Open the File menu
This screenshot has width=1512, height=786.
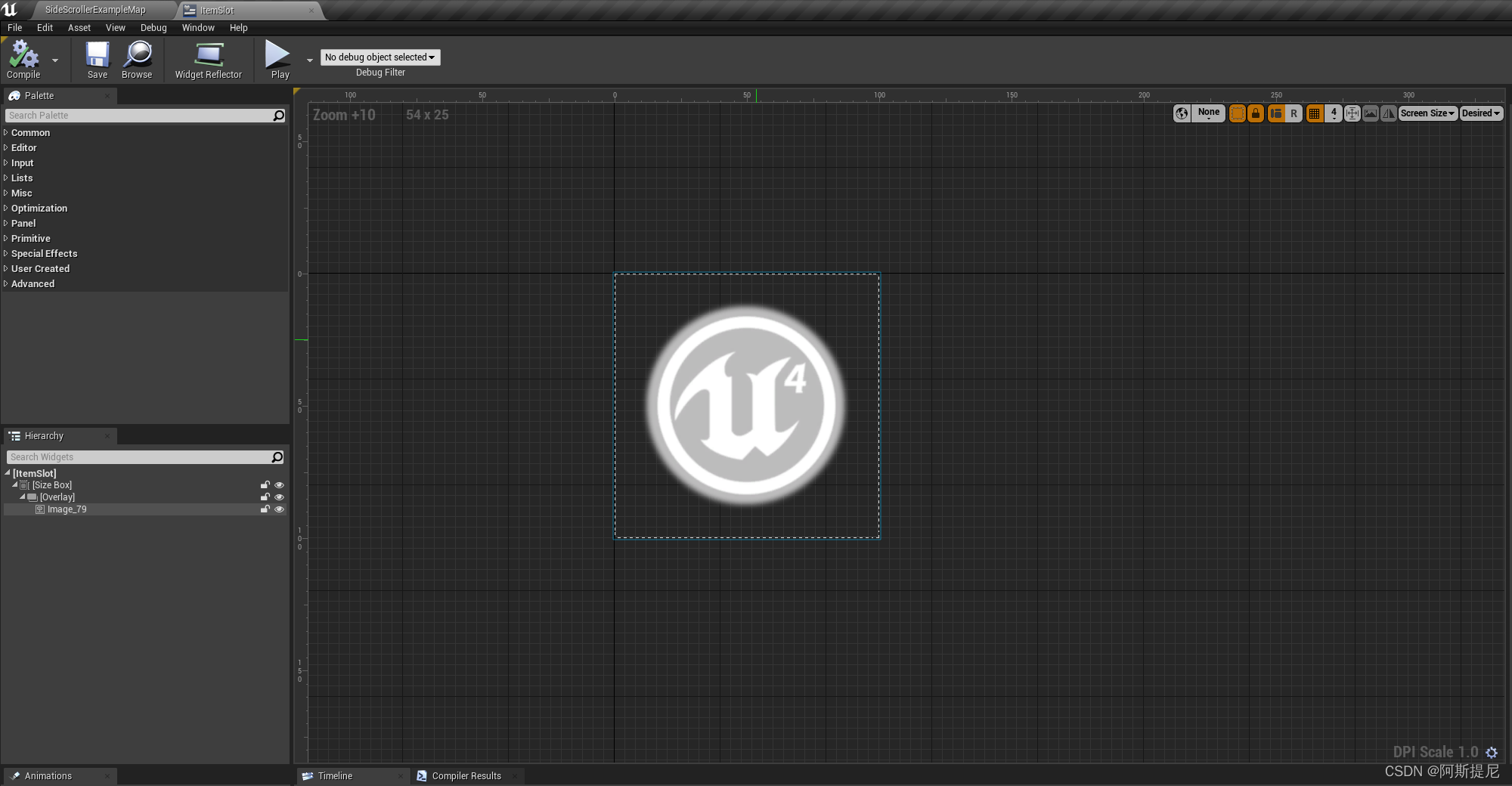[x=14, y=28]
